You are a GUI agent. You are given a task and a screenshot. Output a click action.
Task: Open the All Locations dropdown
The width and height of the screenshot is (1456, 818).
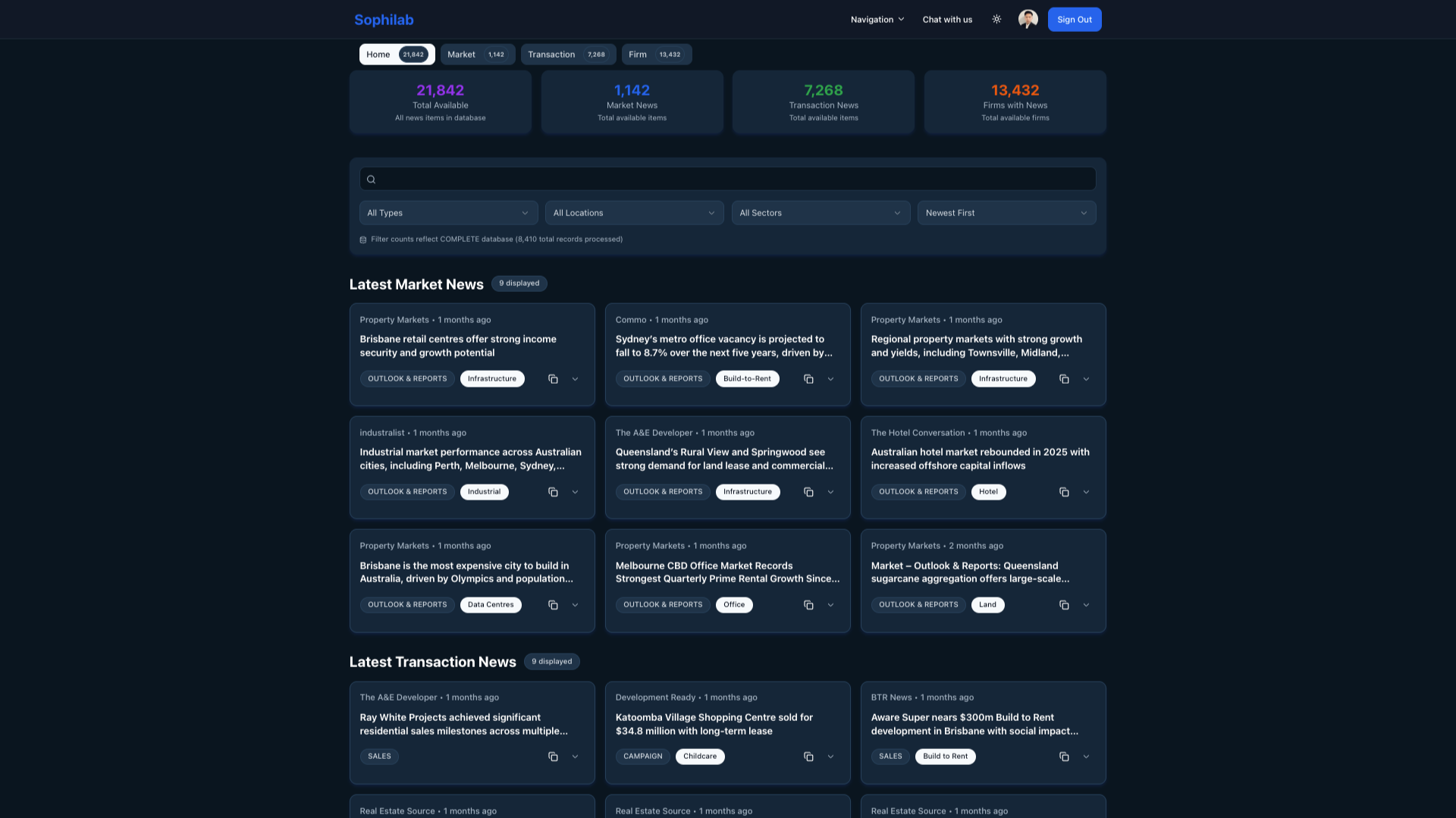click(634, 212)
